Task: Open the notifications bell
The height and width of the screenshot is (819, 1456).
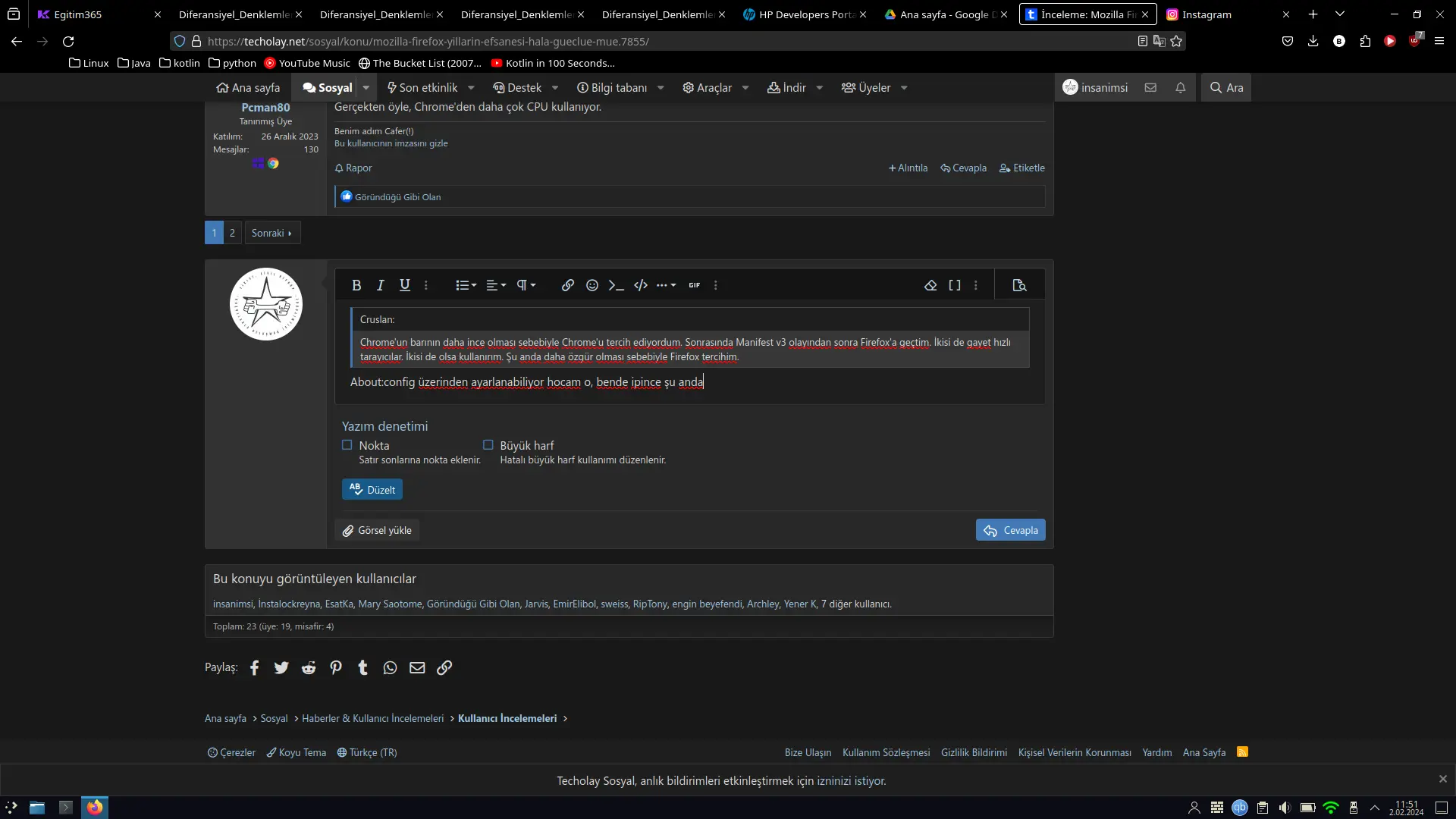Action: pyautogui.click(x=1181, y=88)
